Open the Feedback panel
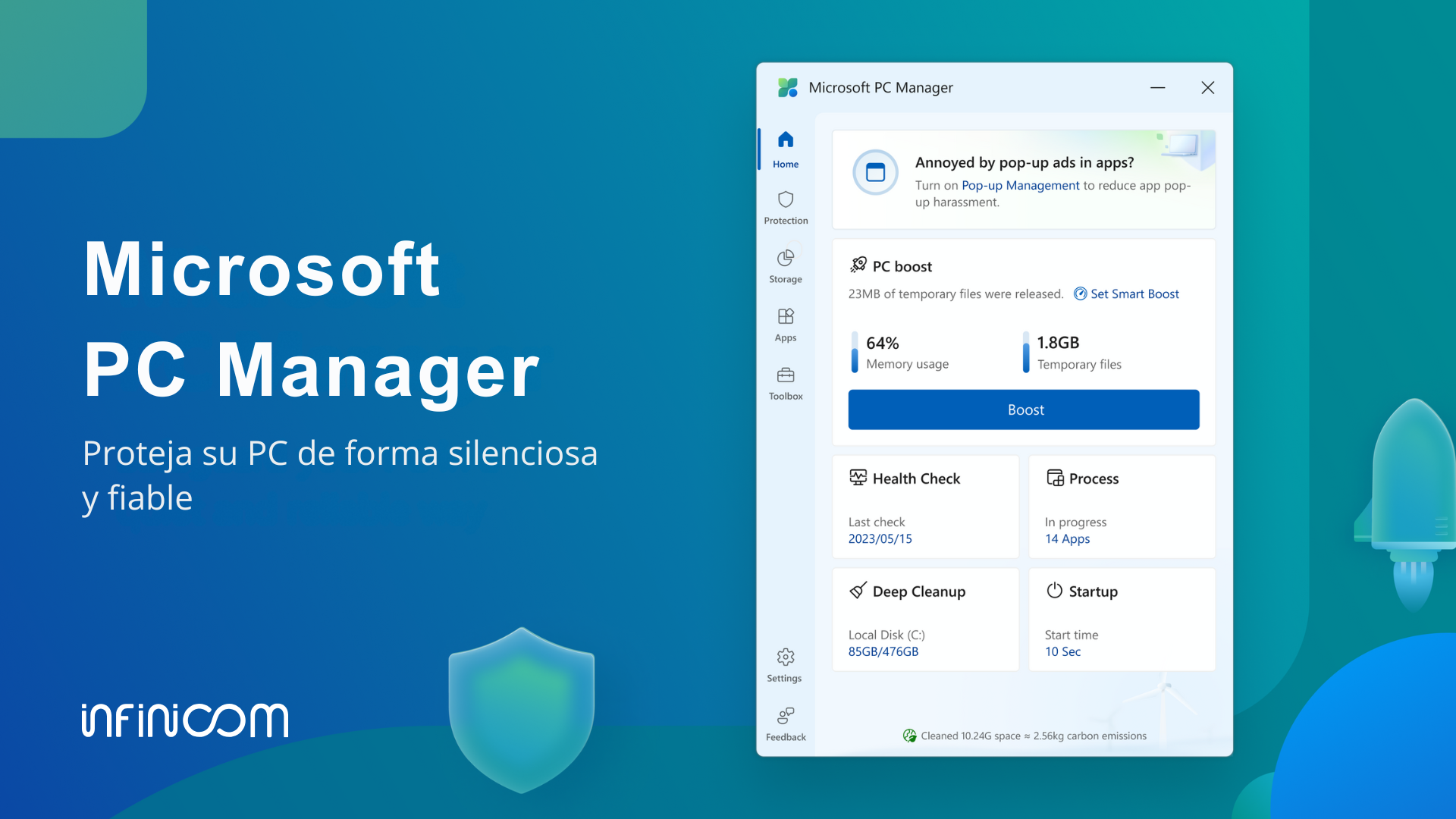Image resolution: width=1456 pixels, height=819 pixels. click(x=785, y=716)
